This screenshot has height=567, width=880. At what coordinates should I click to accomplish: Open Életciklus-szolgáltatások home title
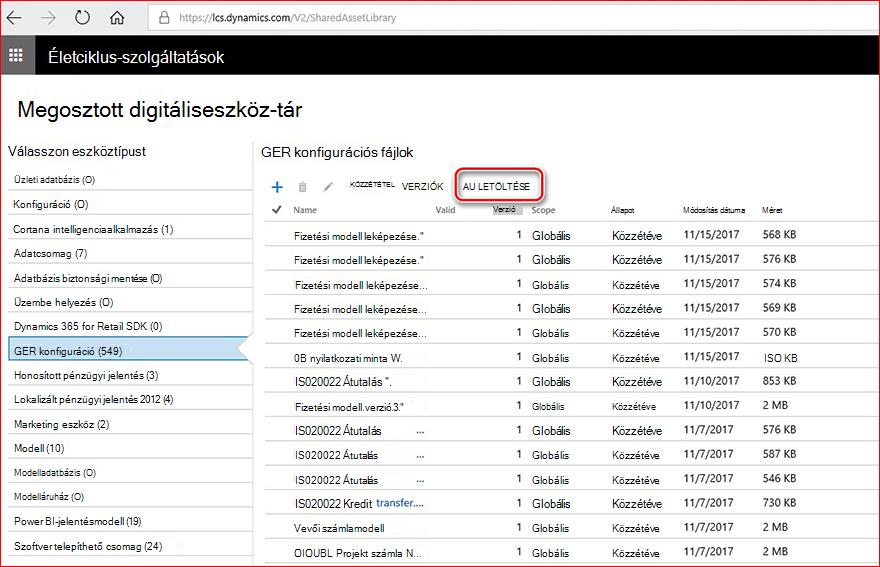click(136, 57)
